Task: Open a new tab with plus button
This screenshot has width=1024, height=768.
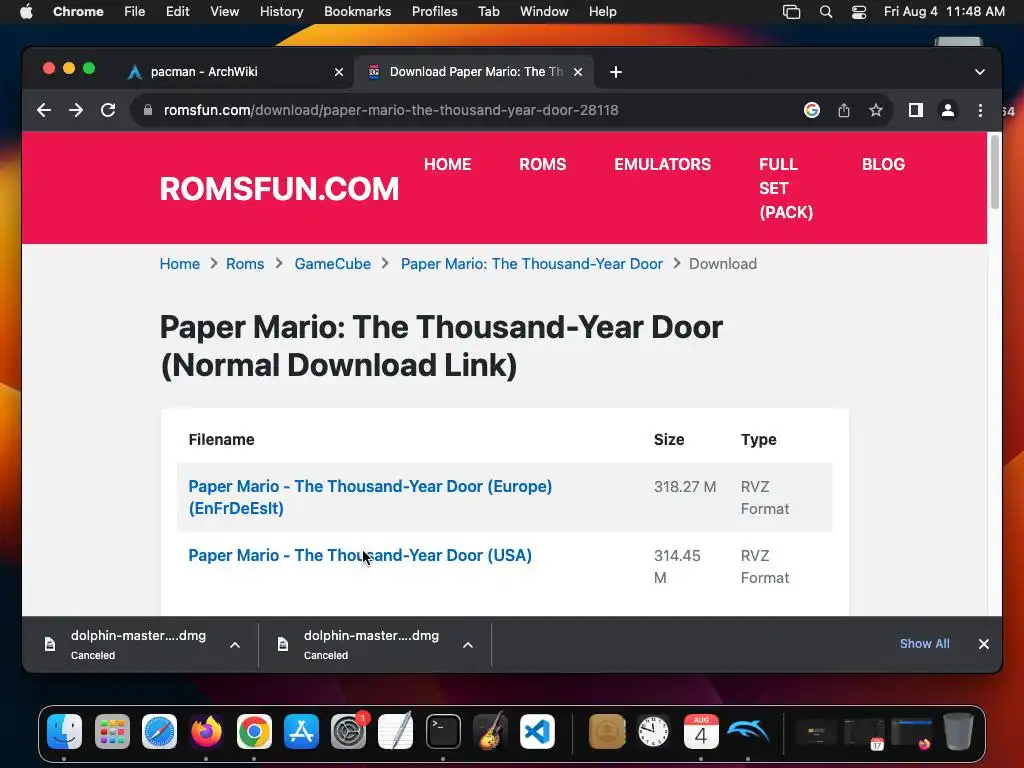Action: tap(616, 72)
